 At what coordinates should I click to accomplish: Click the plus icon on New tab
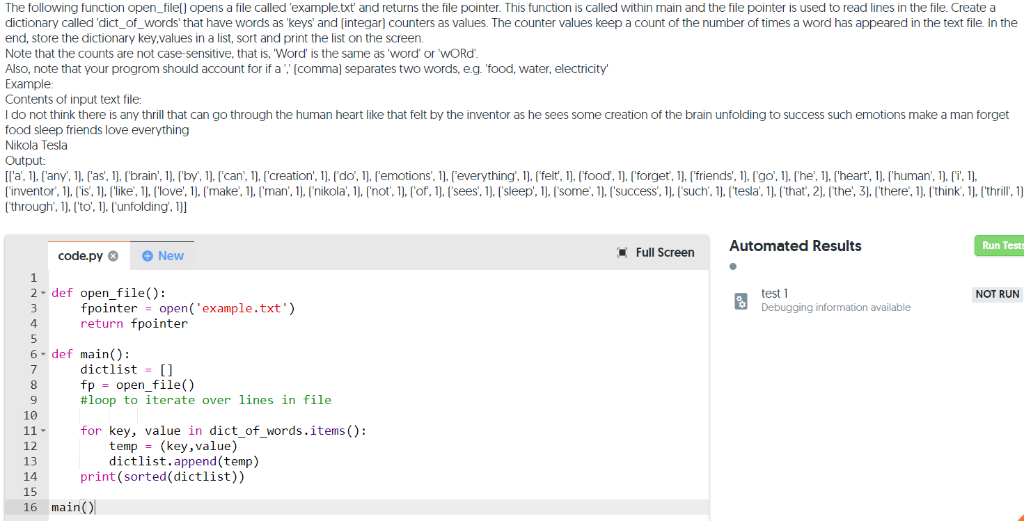[147, 256]
